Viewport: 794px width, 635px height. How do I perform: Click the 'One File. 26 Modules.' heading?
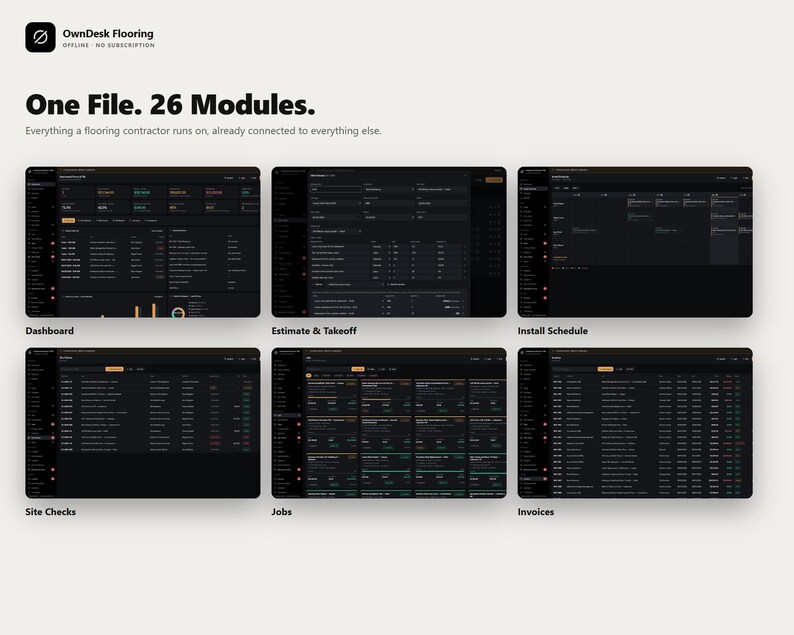click(x=170, y=105)
